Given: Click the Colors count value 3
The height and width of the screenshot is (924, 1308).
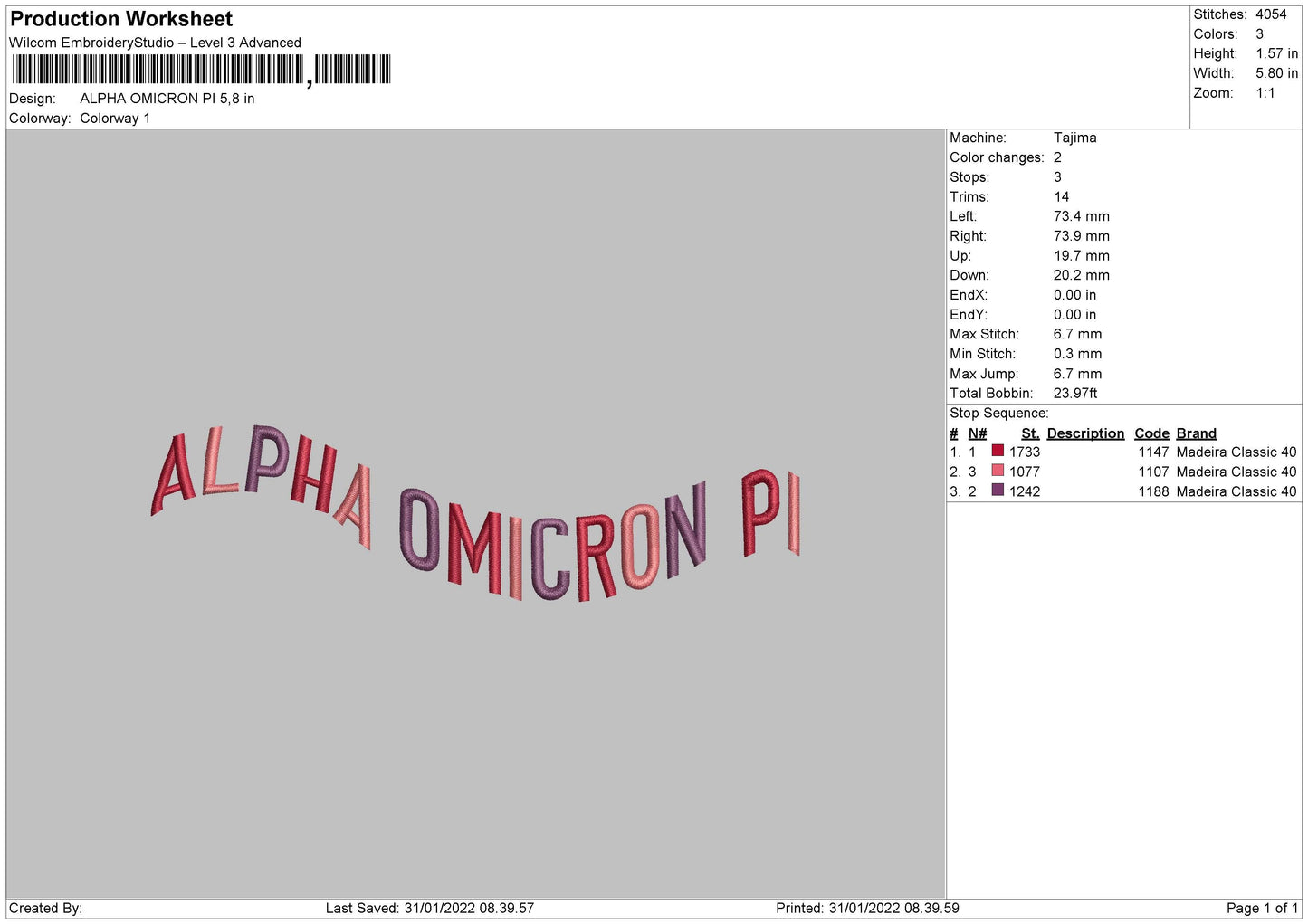Looking at the screenshot, I should tap(1260, 34).
